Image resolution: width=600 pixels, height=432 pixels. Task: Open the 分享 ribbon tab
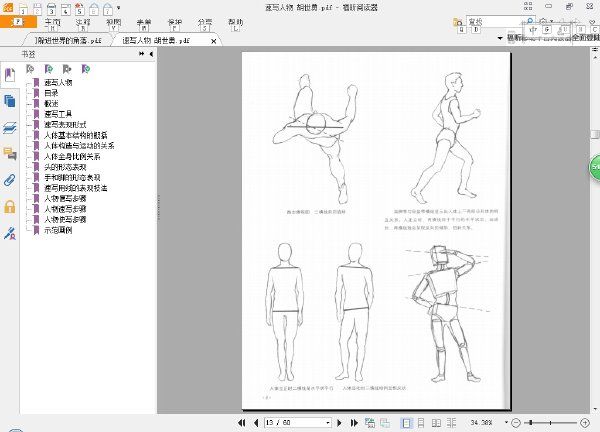coord(205,22)
